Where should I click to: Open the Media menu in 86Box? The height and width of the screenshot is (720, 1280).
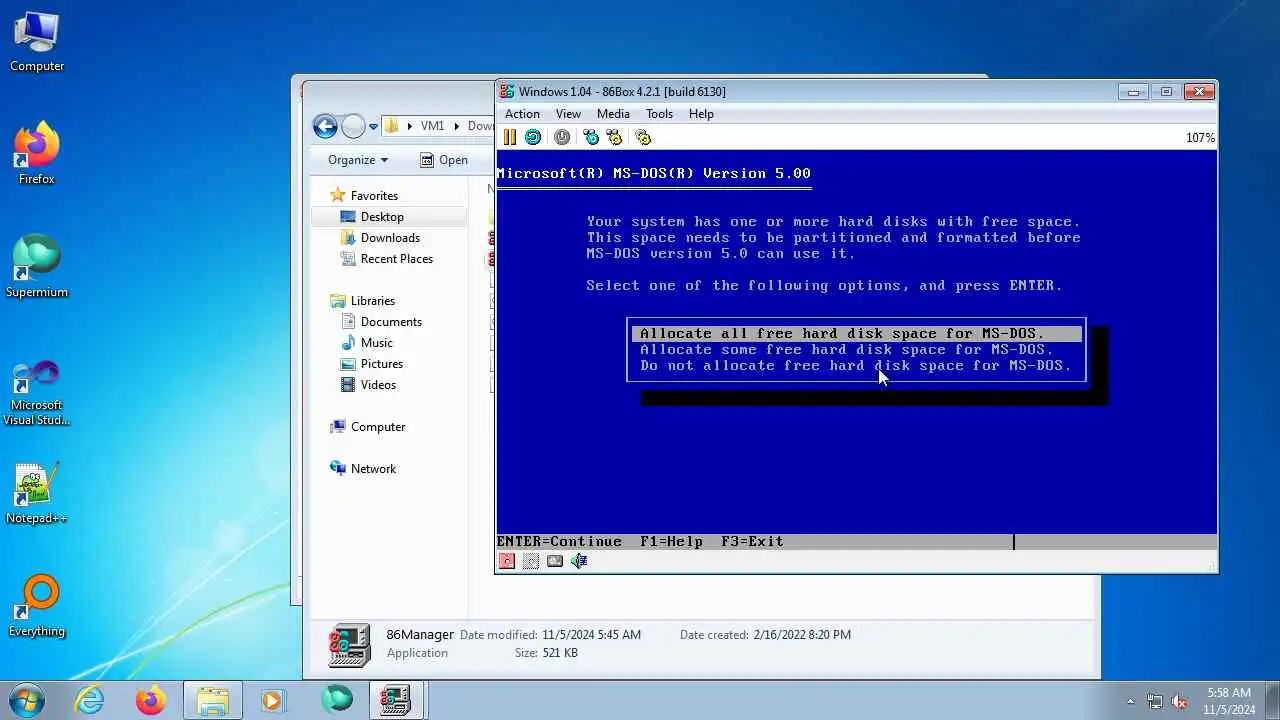613,114
